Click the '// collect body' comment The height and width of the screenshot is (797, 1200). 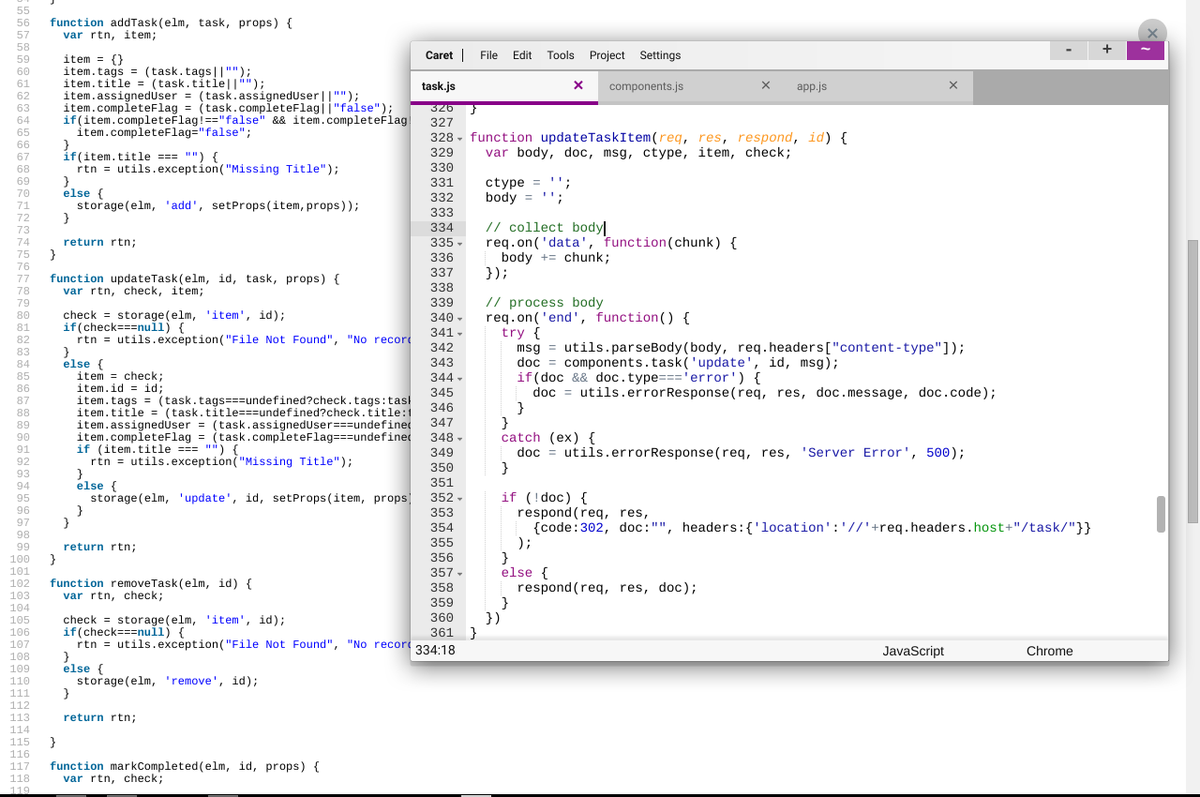pos(544,228)
